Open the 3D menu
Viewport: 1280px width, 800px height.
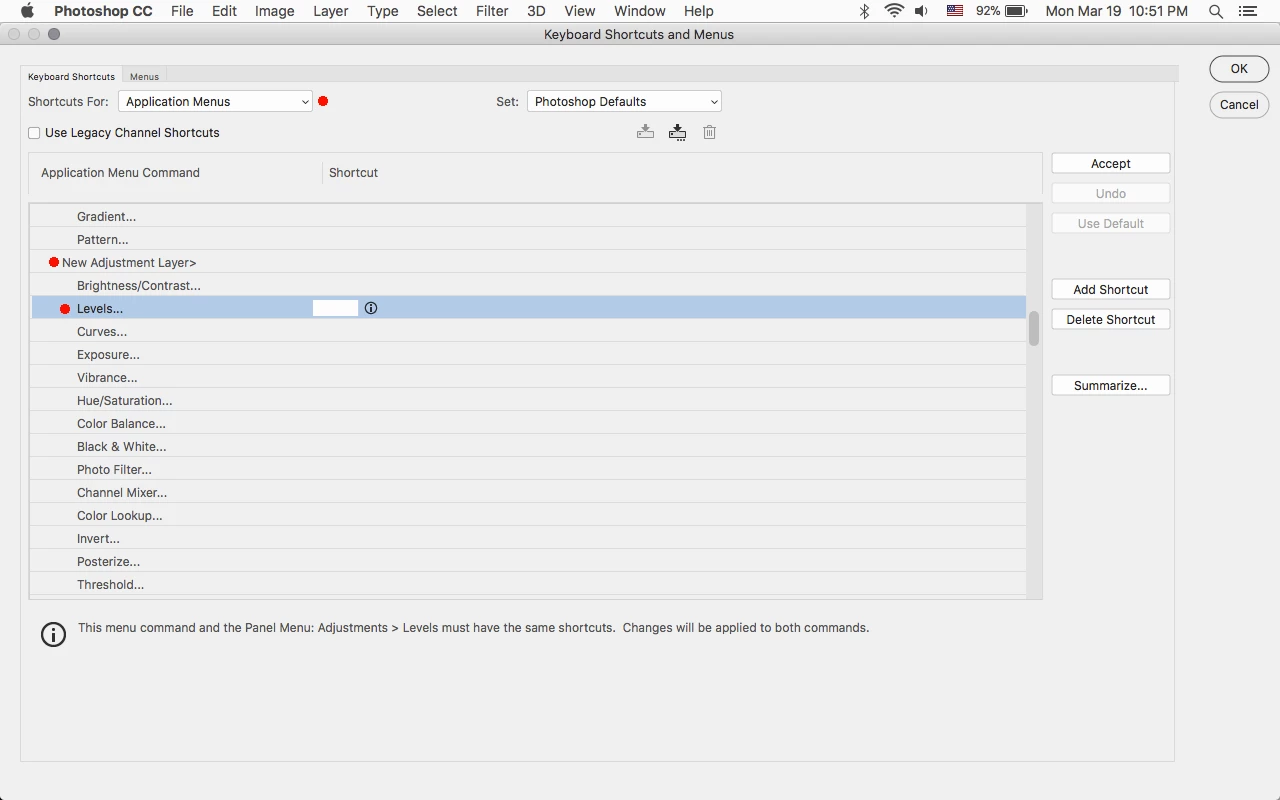click(536, 11)
